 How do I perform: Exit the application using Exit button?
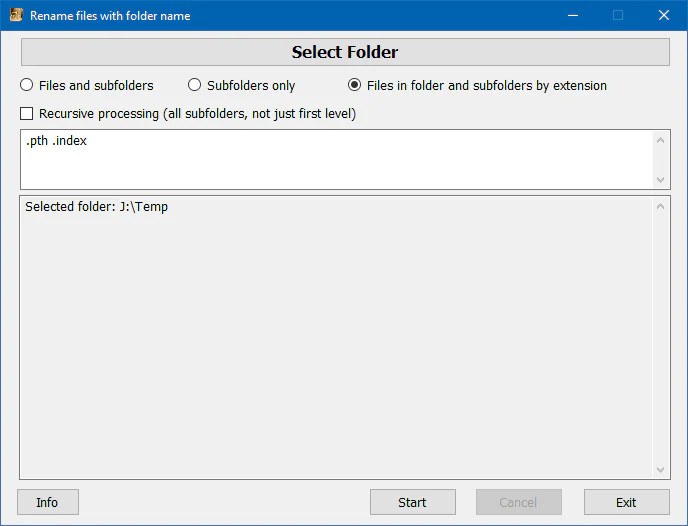pos(627,502)
